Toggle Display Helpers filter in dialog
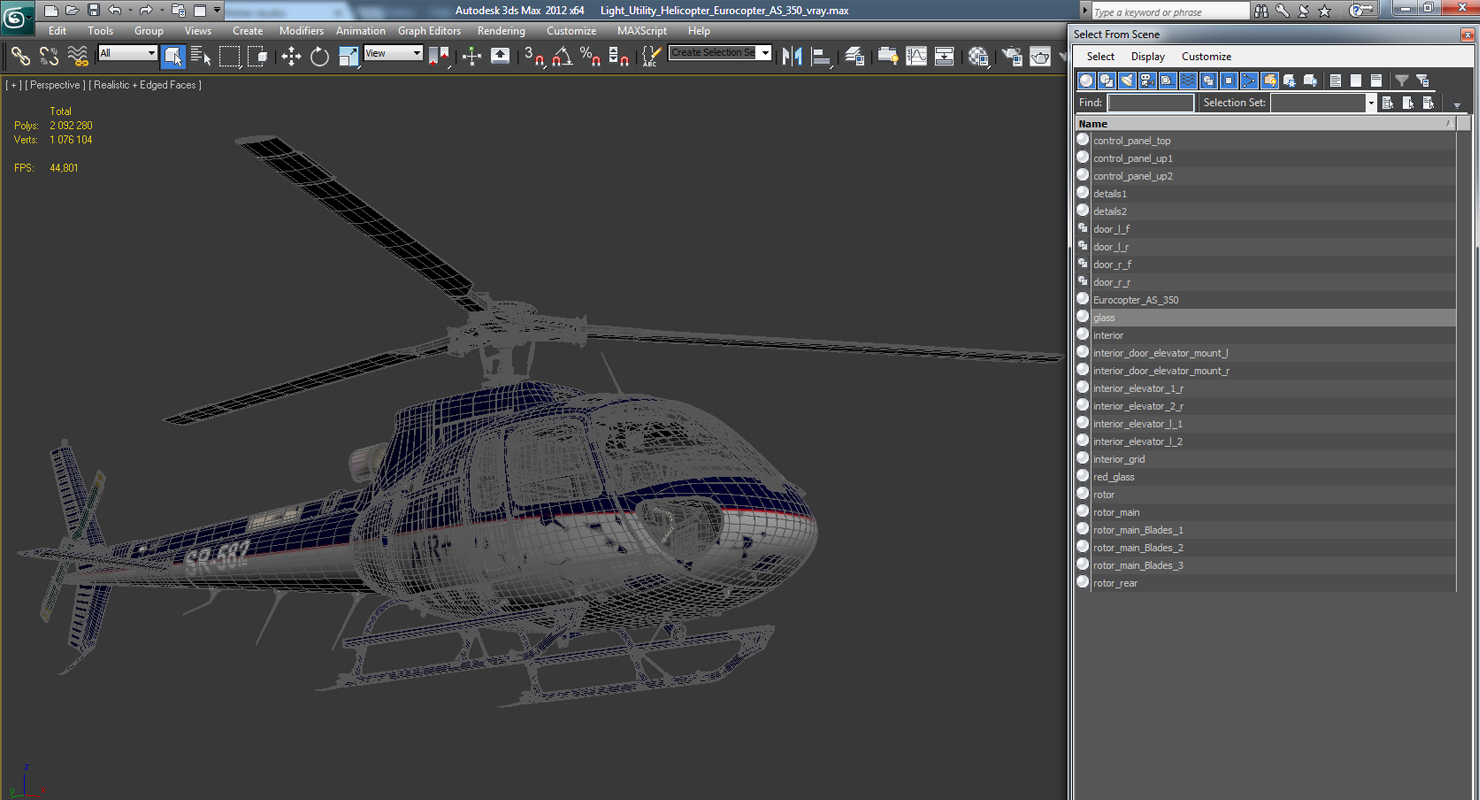This screenshot has width=1480, height=800. (1167, 80)
